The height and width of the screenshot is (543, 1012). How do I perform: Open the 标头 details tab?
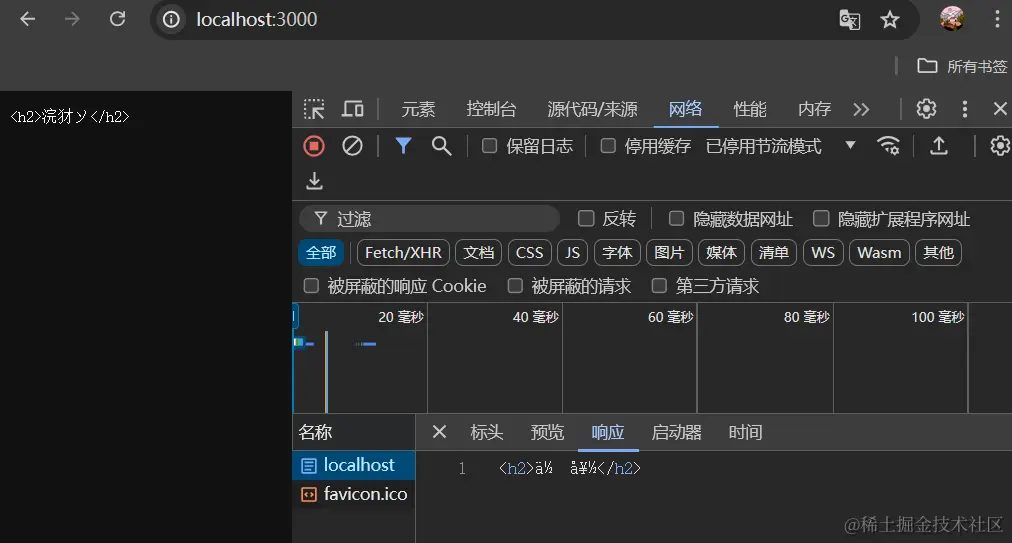(487, 432)
